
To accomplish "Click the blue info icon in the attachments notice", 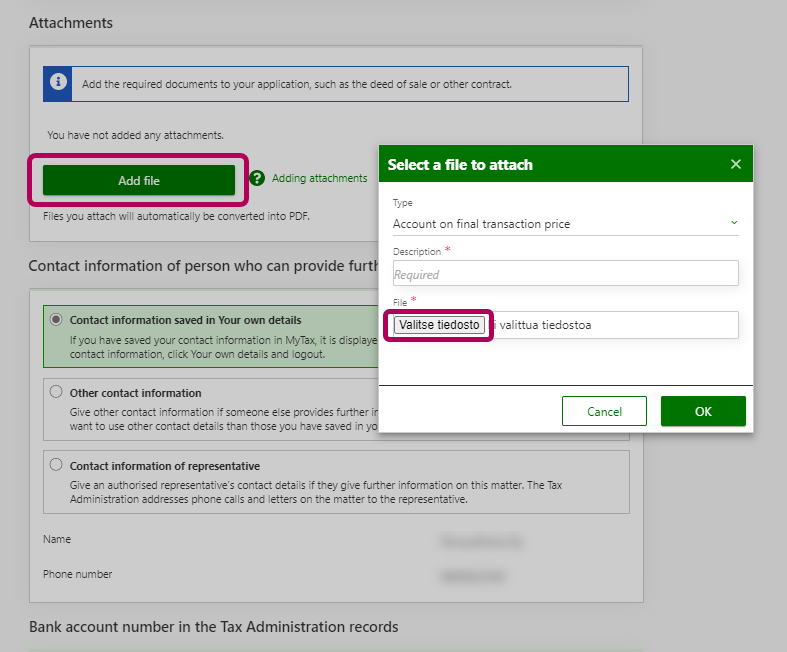I will [60, 84].
